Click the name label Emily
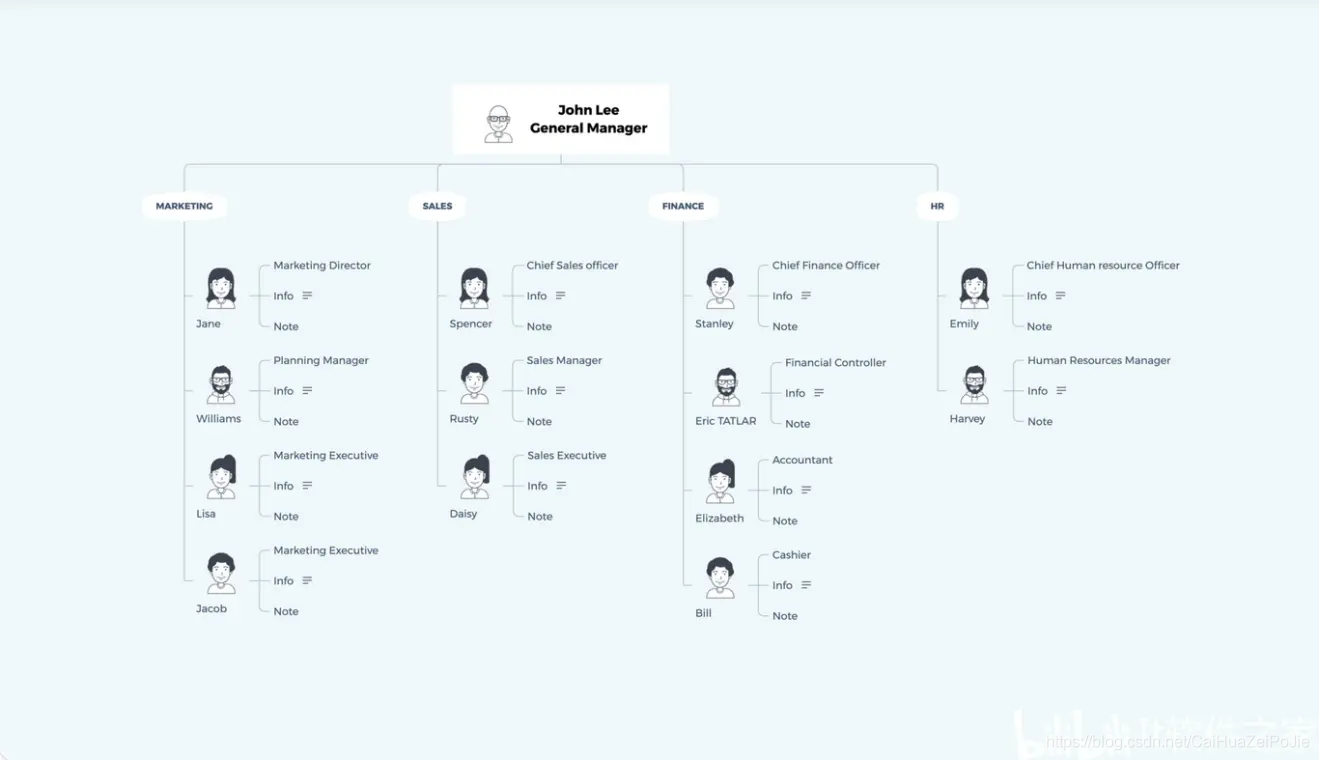 tap(964, 324)
